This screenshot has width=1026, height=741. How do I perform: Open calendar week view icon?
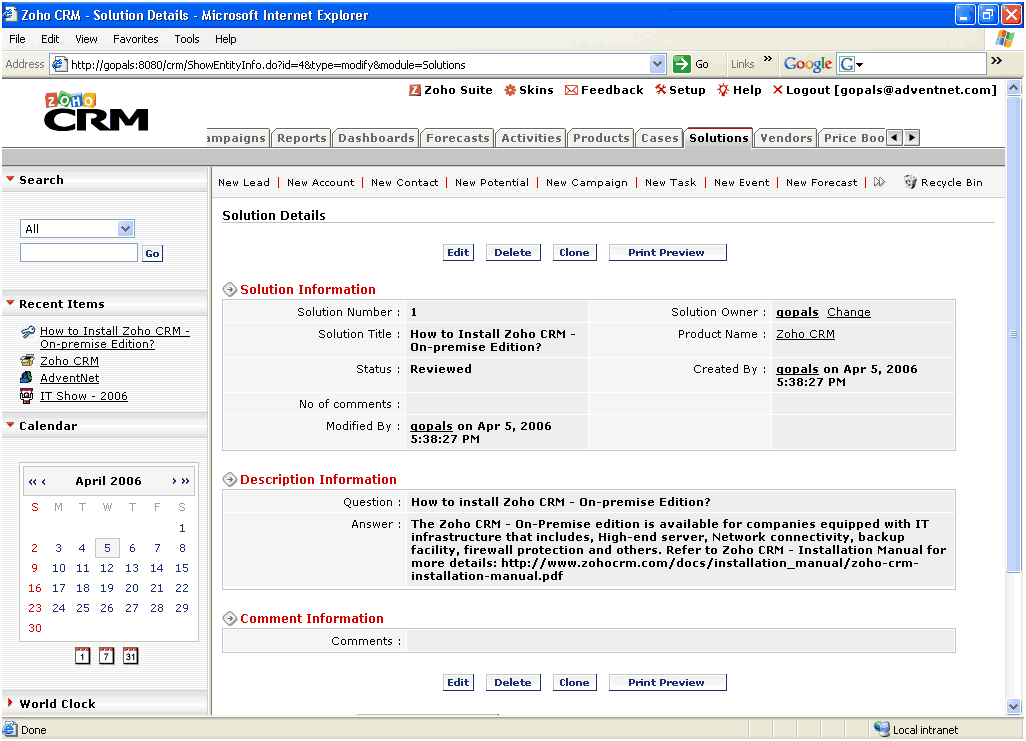click(107, 655)
